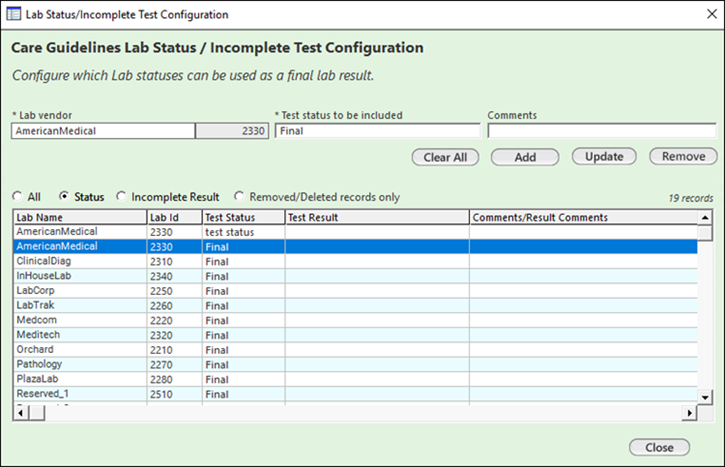The image size is (725, 467).
Task: Sort by Lab Name column header
Action: click(x=80, y=217)
